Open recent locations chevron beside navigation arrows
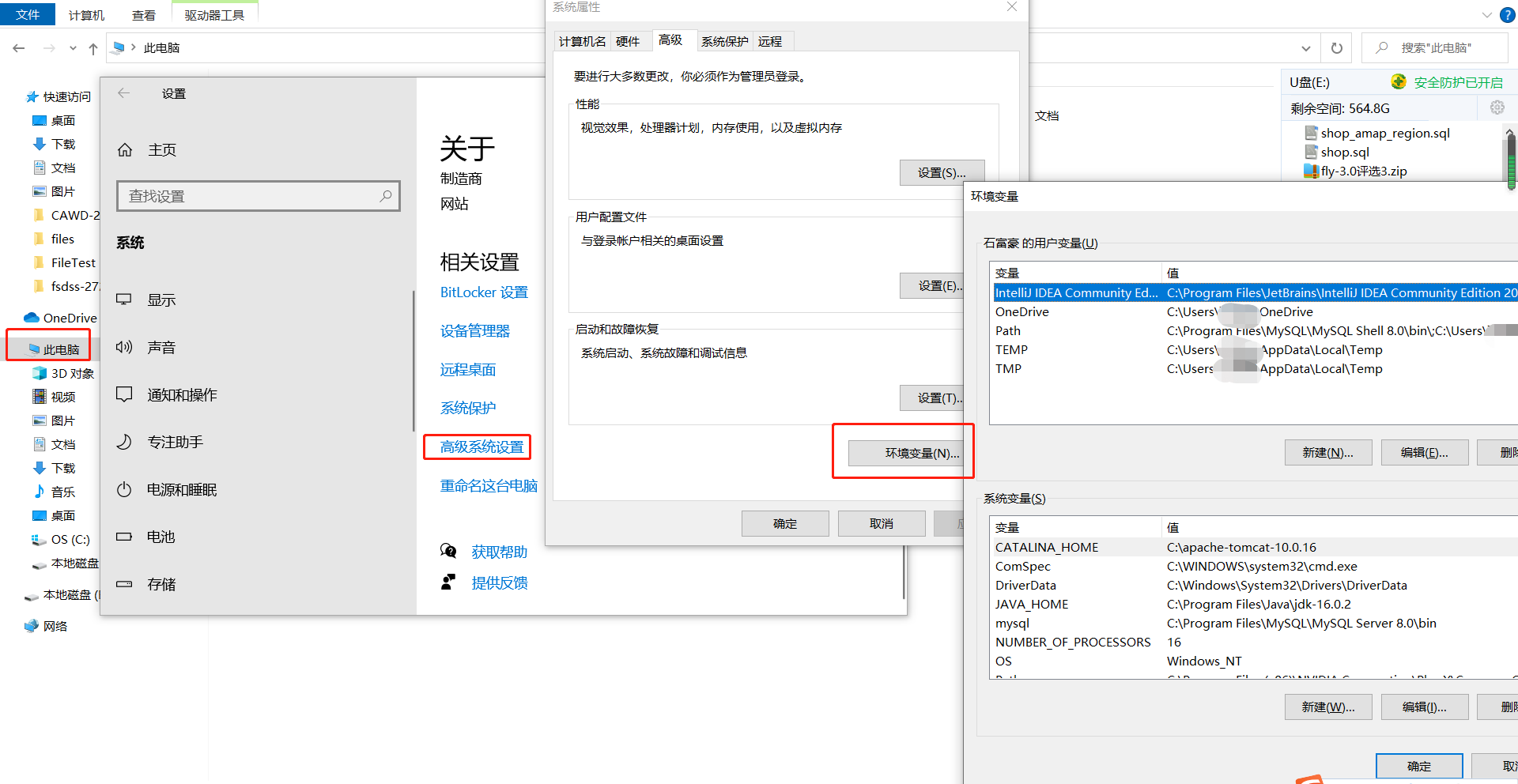This screenshot has width=1518, height=784. click(72, 47)
